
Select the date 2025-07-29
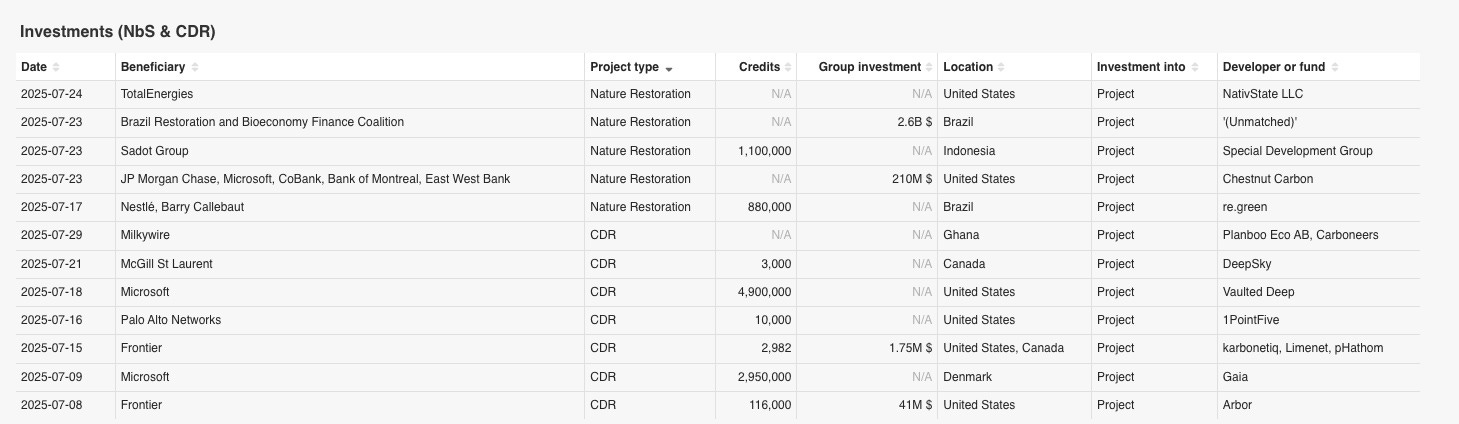tap(52, 235)
